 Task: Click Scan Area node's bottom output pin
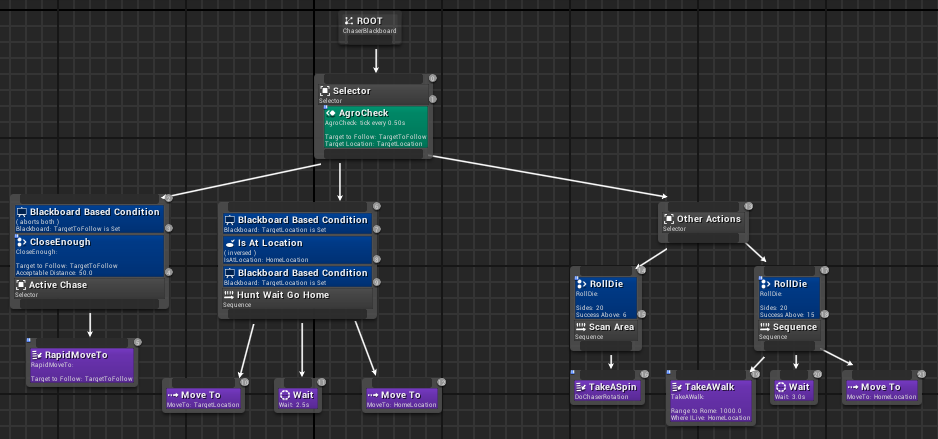(606, 345)
